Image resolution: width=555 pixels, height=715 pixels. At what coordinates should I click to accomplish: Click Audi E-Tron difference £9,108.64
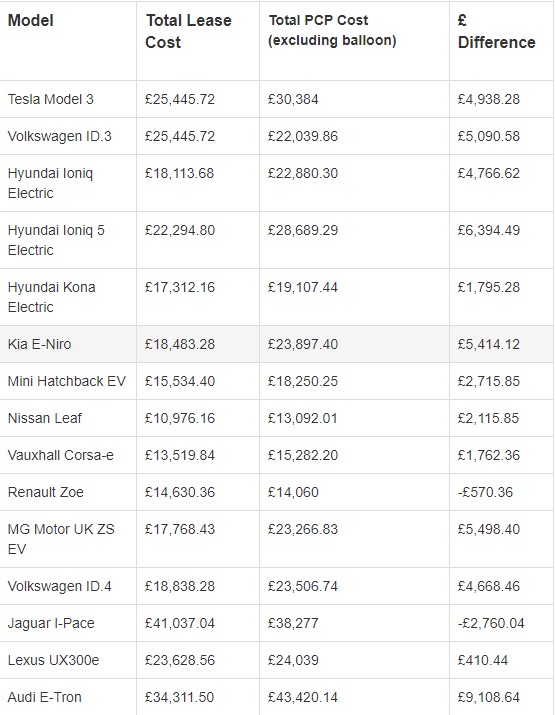pyautogui.click(x=489, y=697)
